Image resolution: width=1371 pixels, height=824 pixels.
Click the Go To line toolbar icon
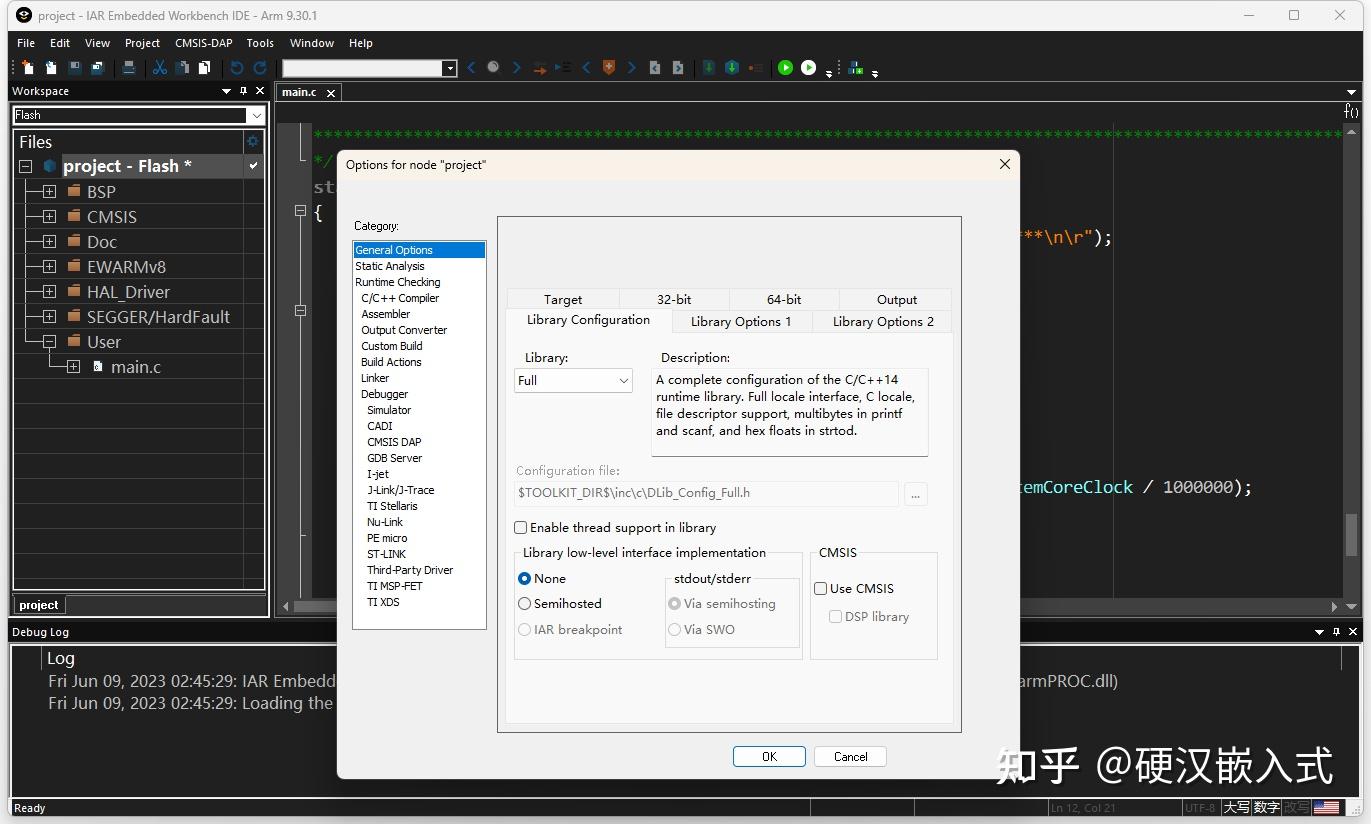(564, 68)
